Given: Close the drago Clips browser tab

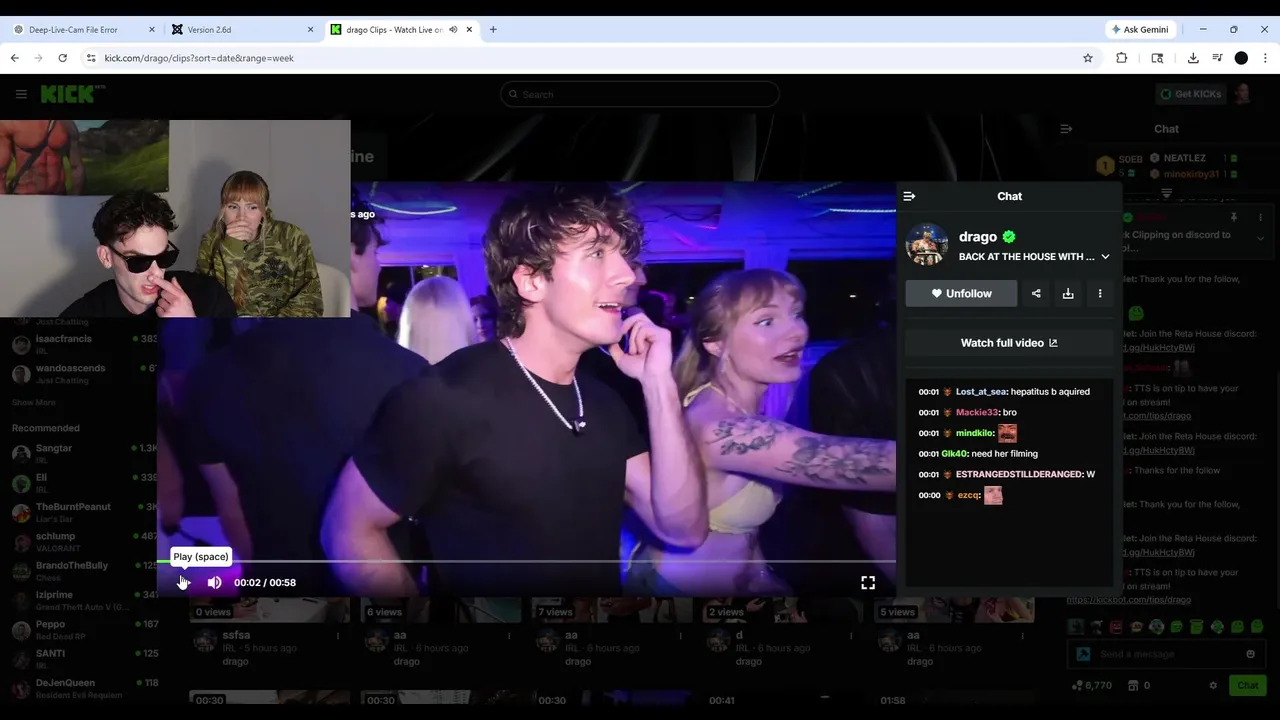Looking at the screenshot, I should [469, 30].
